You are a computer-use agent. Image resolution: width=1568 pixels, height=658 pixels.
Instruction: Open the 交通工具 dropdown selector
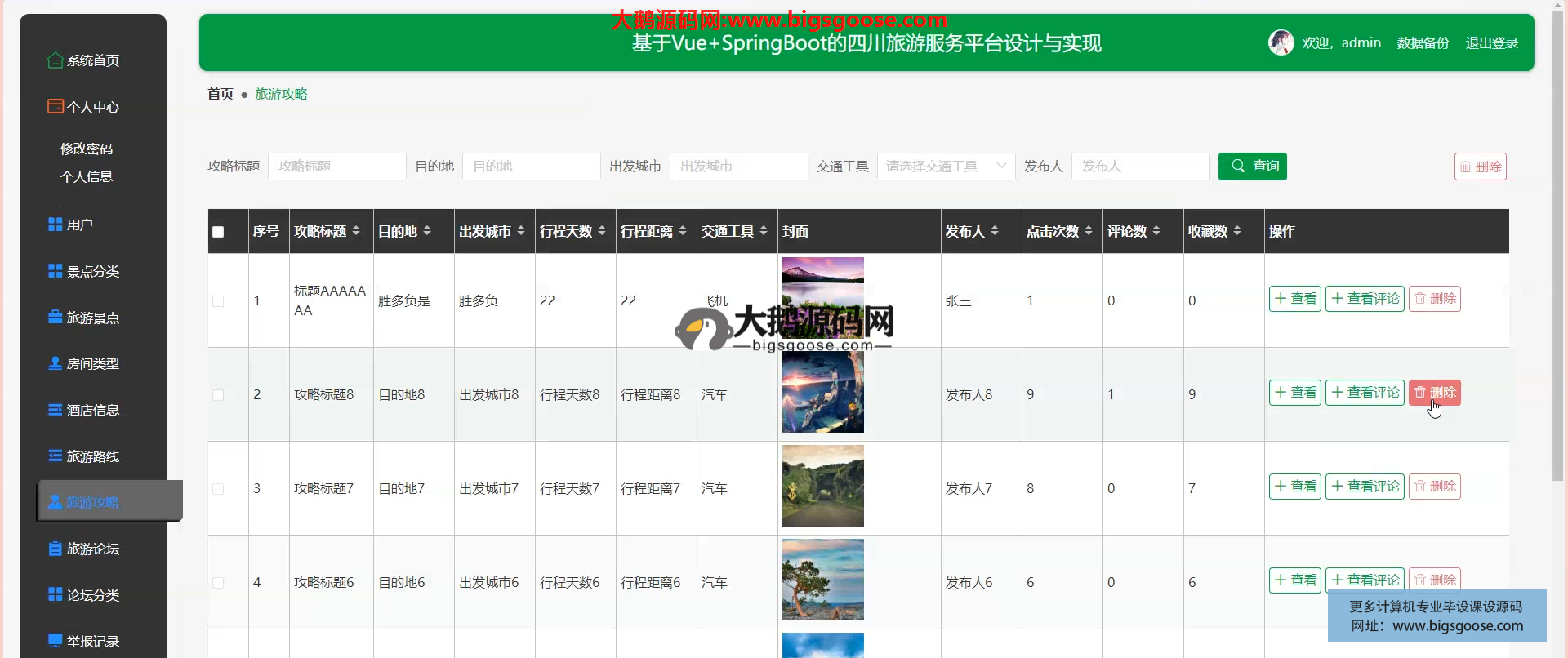946,167
